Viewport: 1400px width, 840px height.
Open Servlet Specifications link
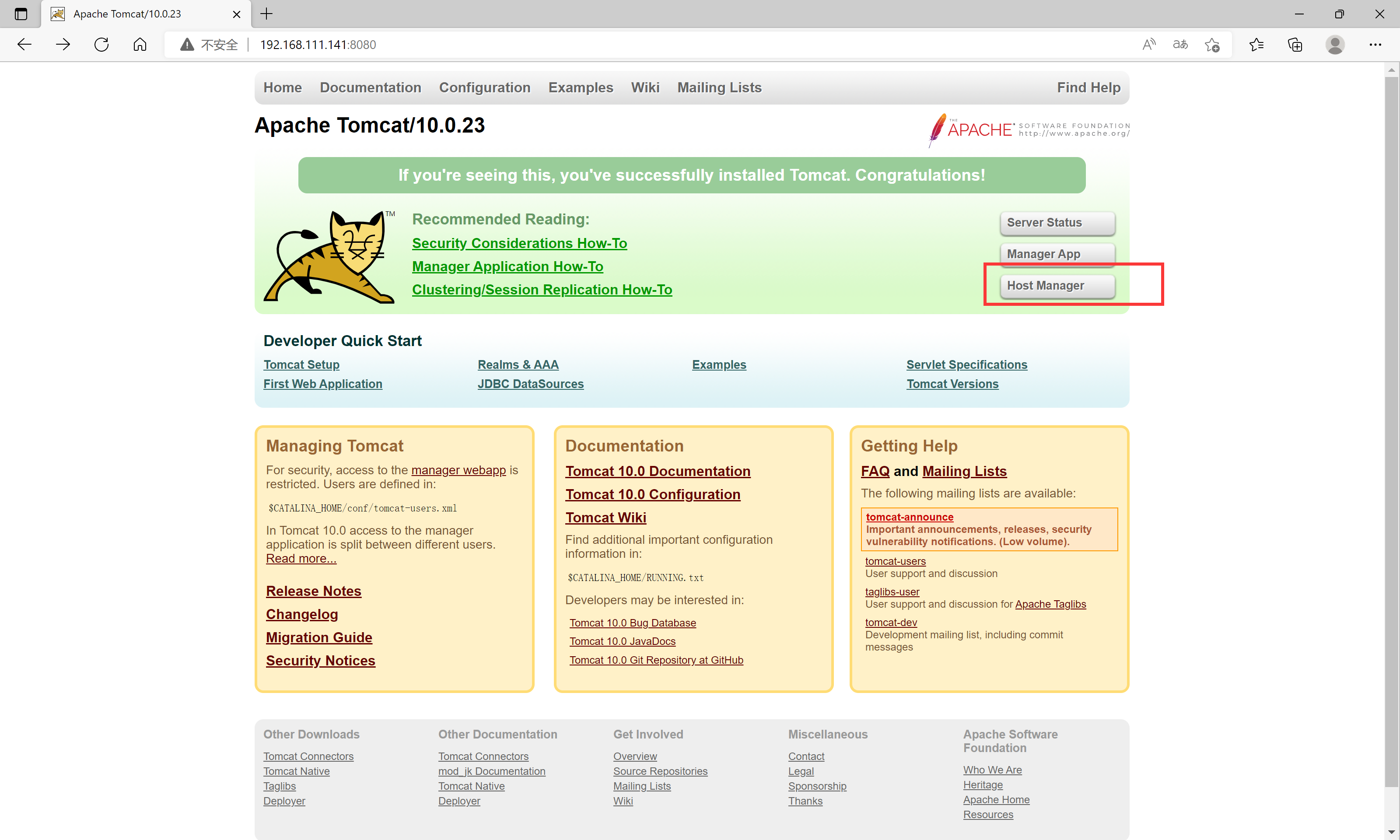pyautogui.click(x=966, y=365)
